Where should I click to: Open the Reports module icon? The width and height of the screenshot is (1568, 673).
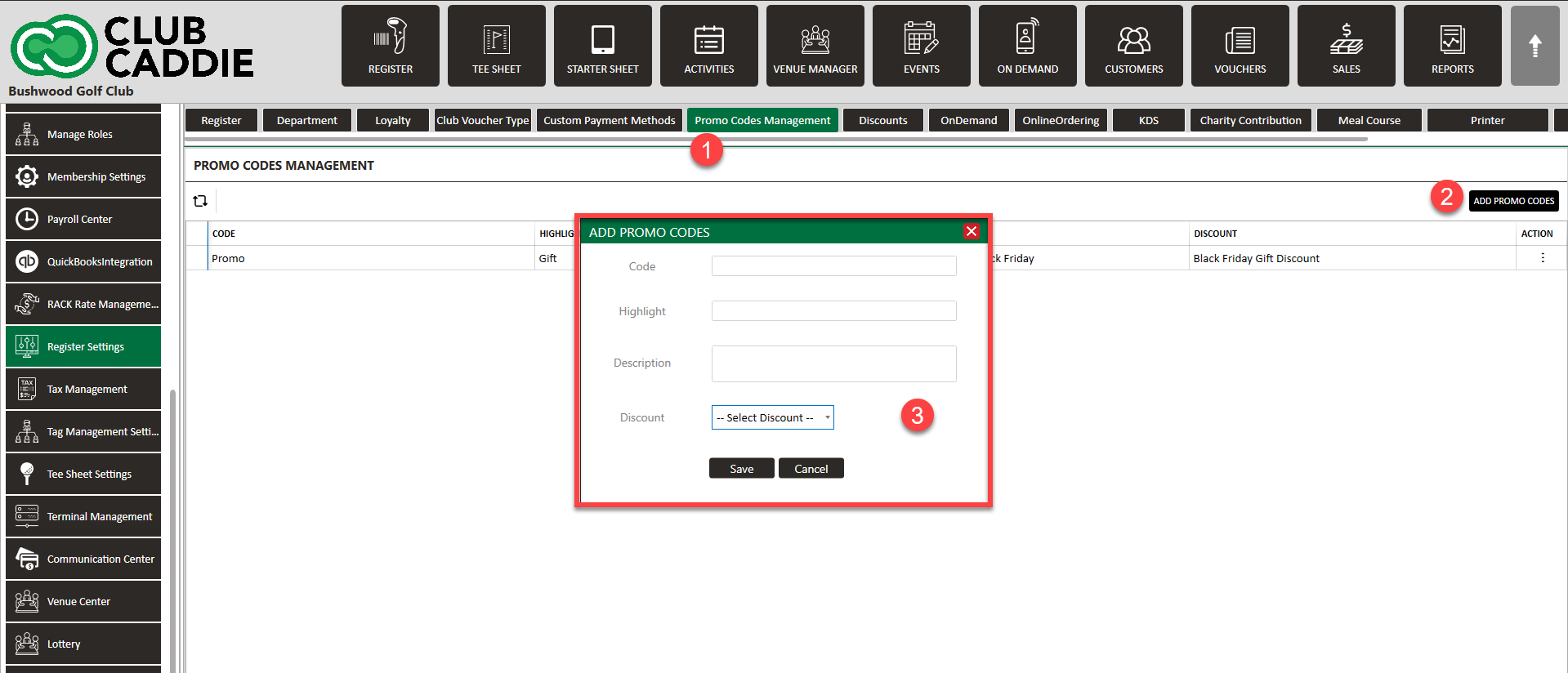pyautogui.click(x=1452, y=46)
